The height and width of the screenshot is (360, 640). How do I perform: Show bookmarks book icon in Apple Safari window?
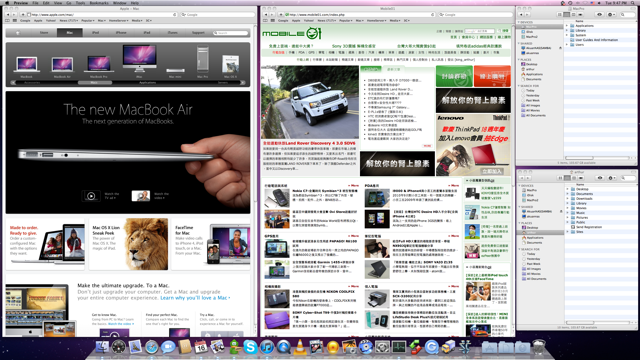coord(8,20)
